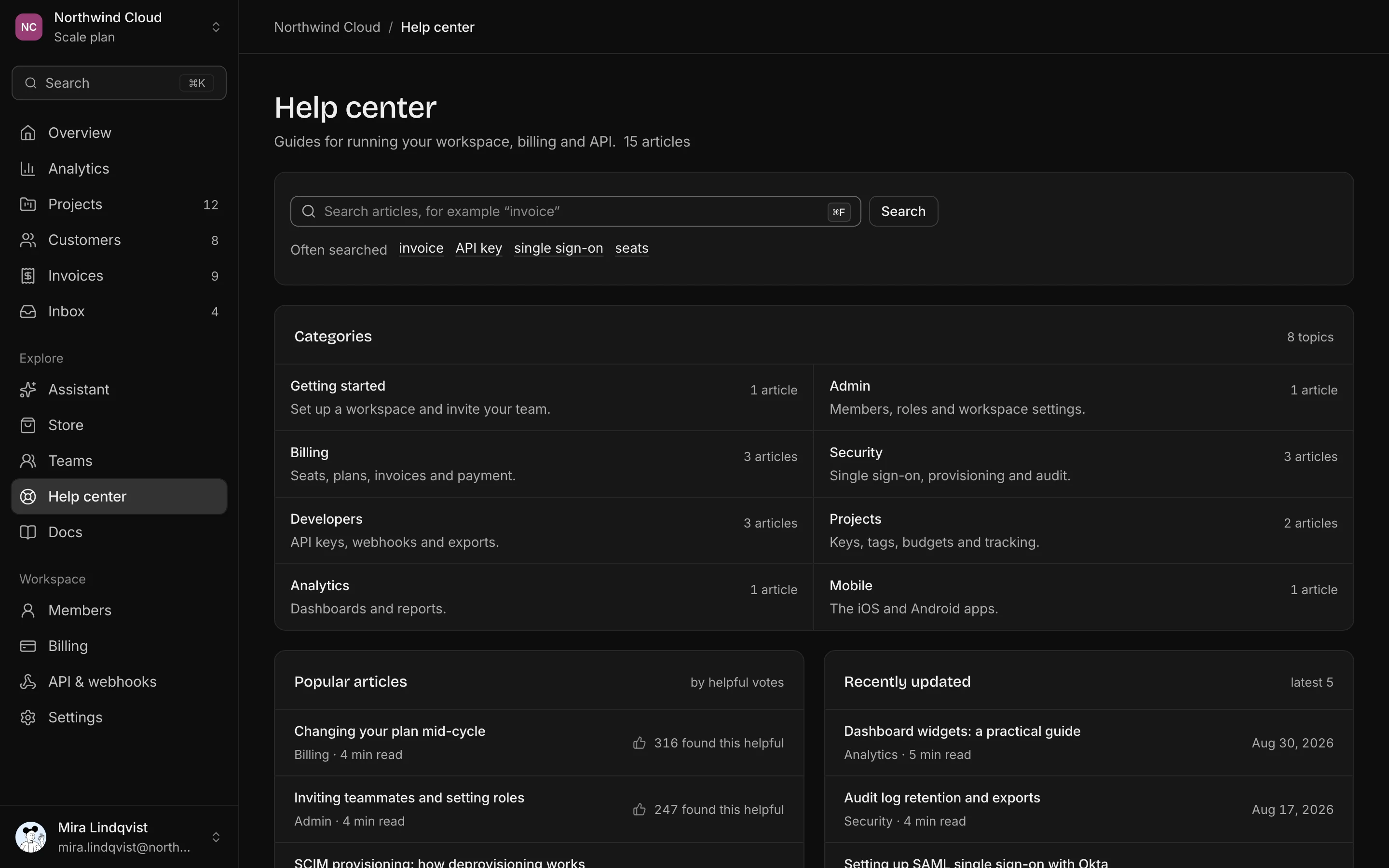1389x868 pixels.
Task: Click thumbs-up on Changing your plan mid-cycle
Action: click(x=639, y=743)
